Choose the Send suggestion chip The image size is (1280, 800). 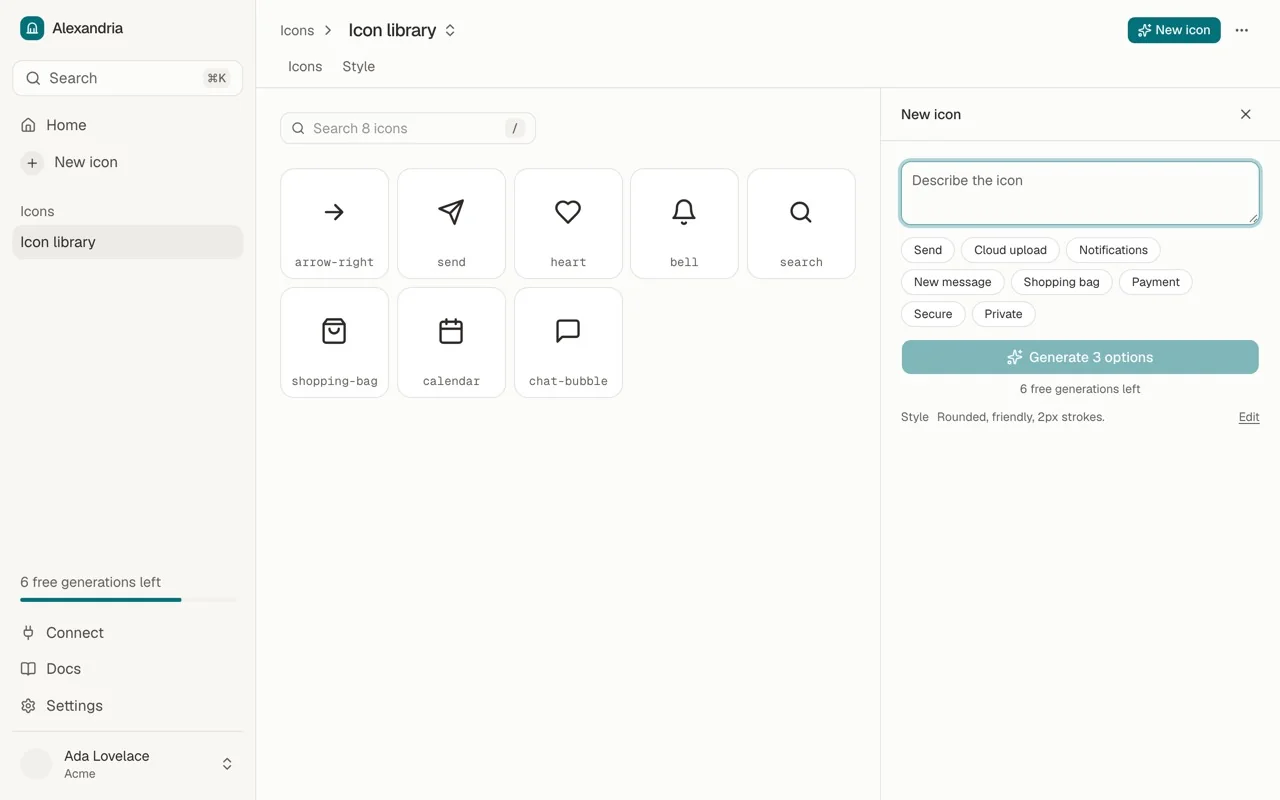click(x=928, y=250)
